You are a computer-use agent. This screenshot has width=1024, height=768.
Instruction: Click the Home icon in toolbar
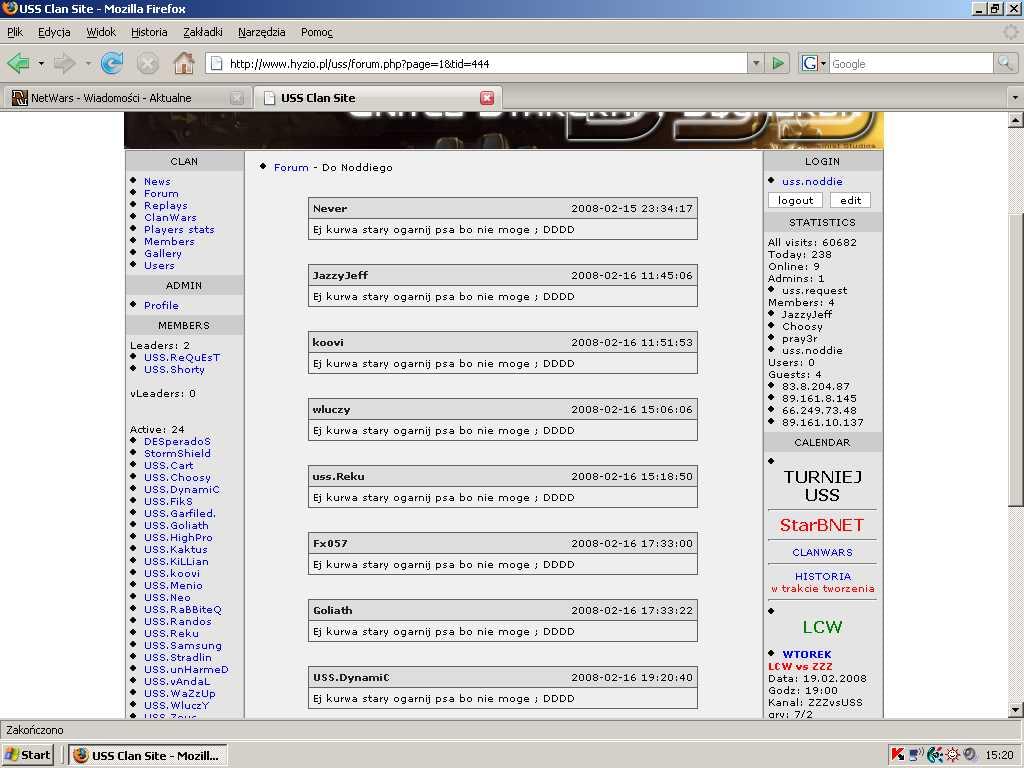click(x=184, y=64)
